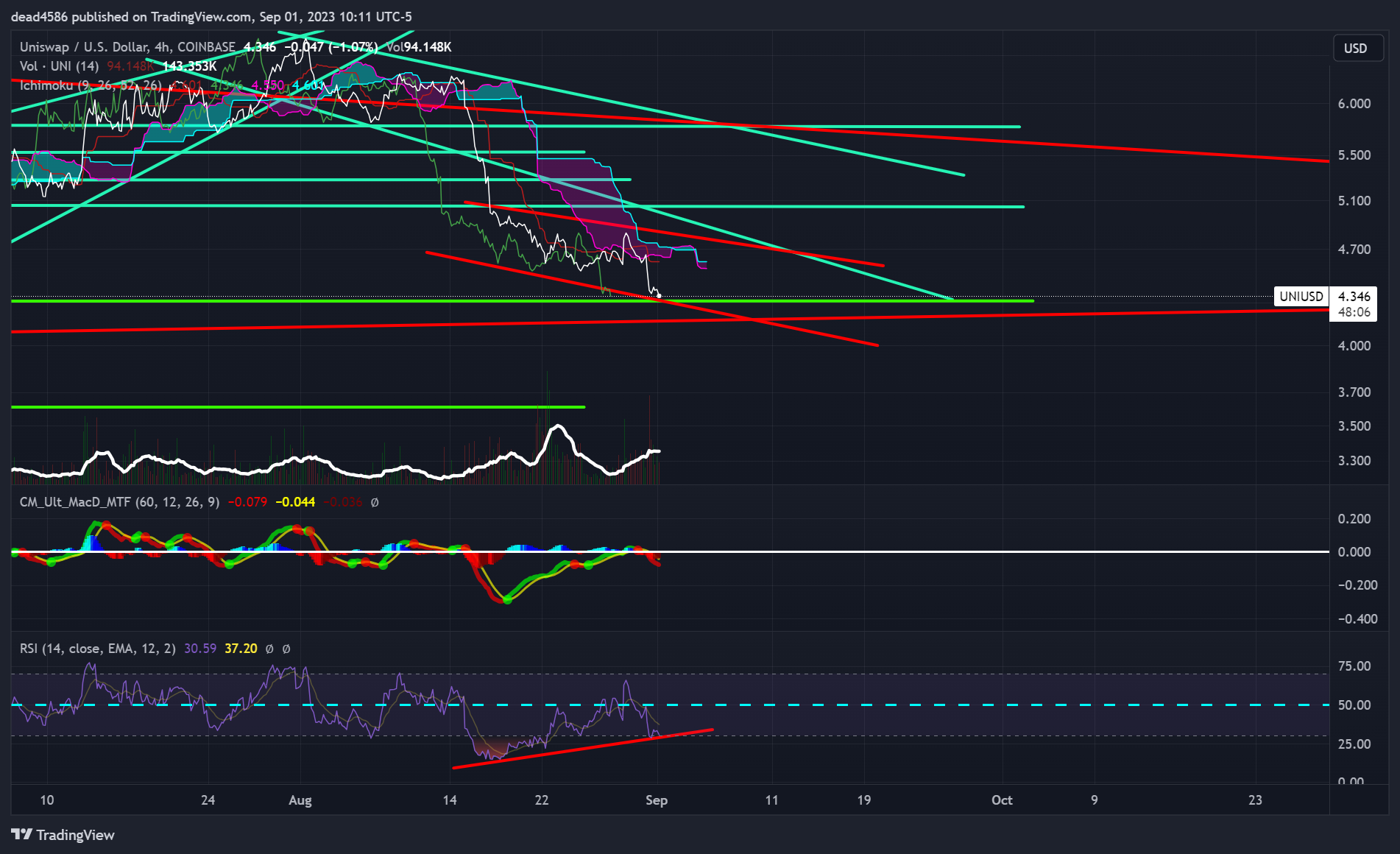Click the 14 date label on time axis
Image resolution: width=1400 pixels, height=854 pixels.
point(450,800)
